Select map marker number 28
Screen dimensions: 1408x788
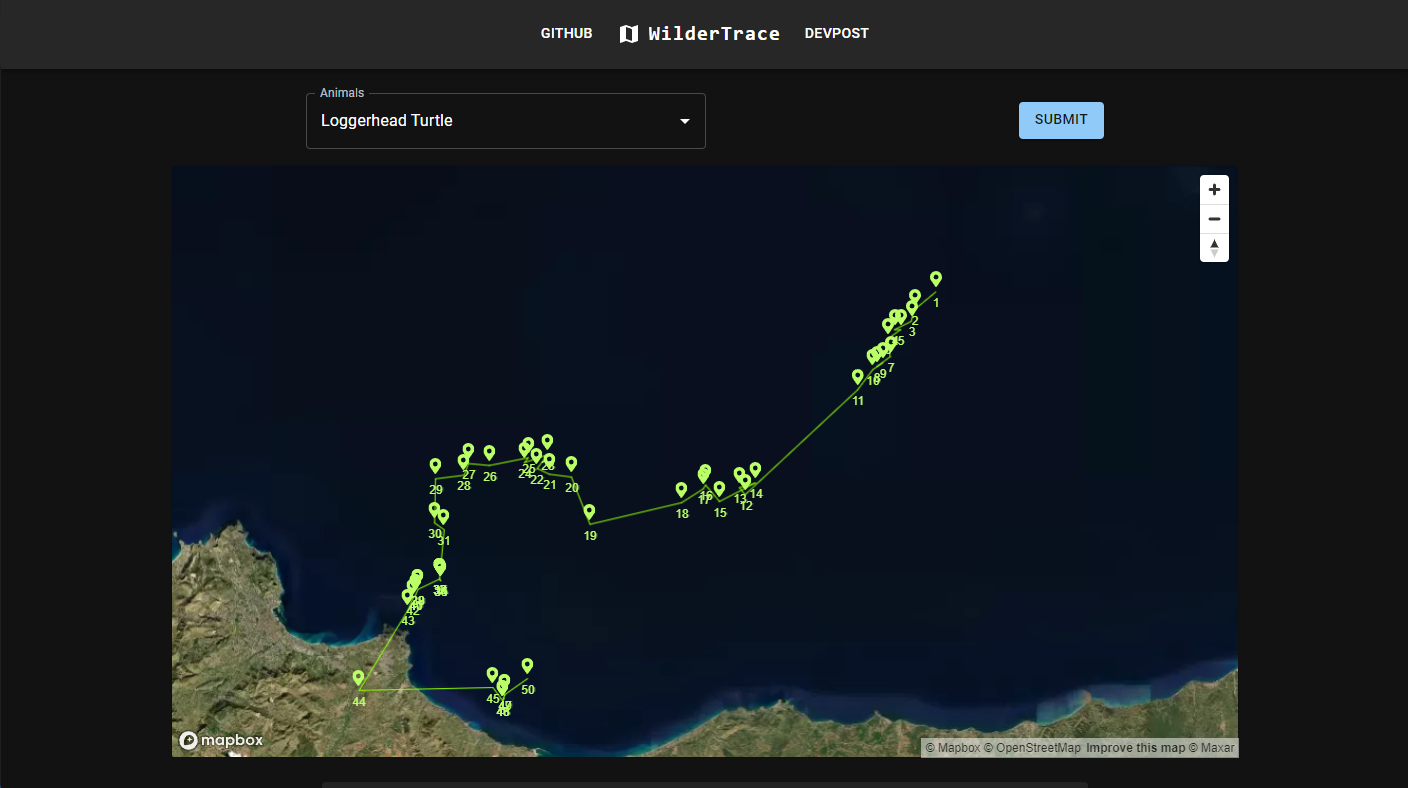[463, 462]
